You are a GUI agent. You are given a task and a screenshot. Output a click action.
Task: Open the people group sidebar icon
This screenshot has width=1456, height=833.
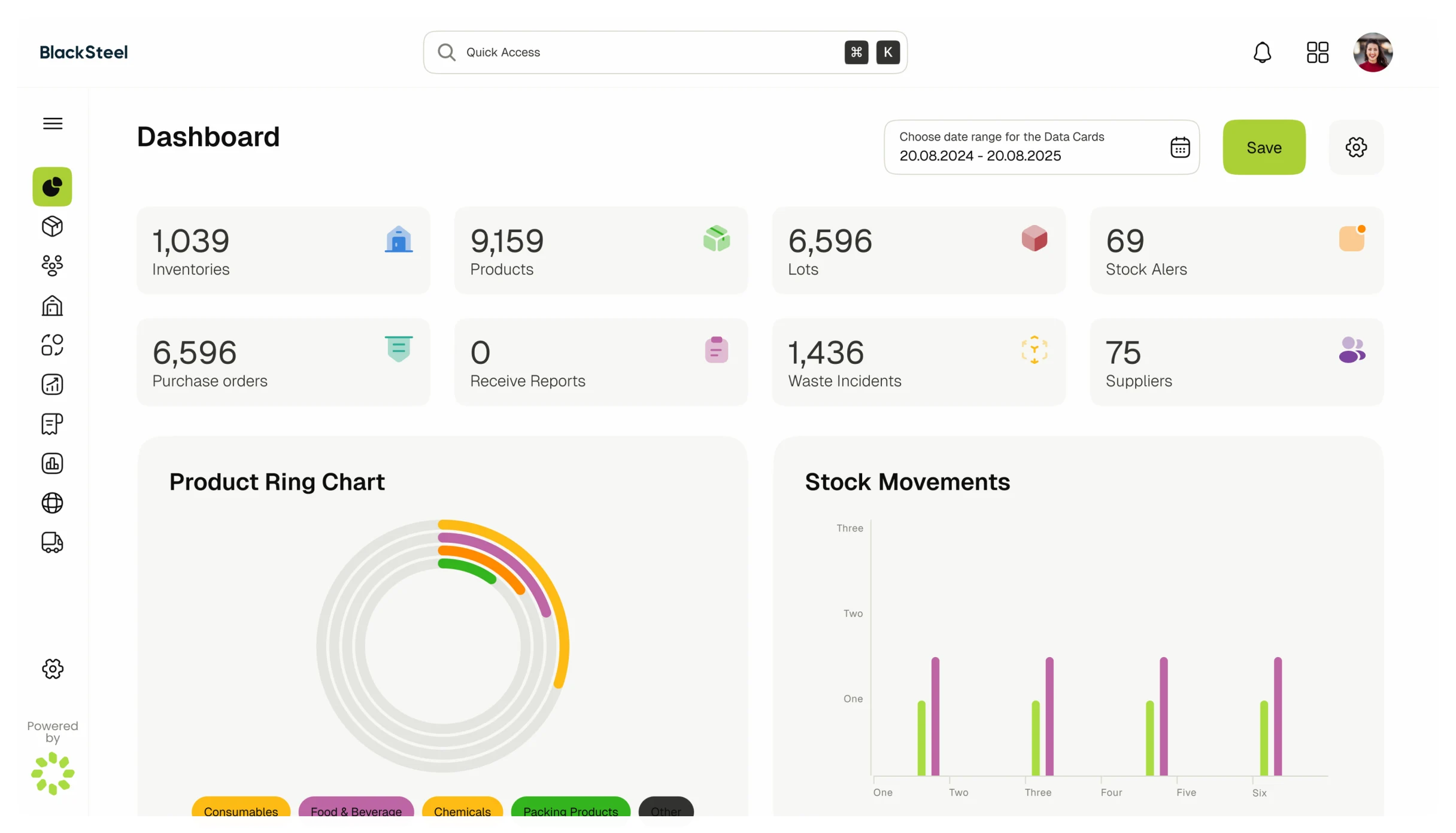tap(52, 266)
